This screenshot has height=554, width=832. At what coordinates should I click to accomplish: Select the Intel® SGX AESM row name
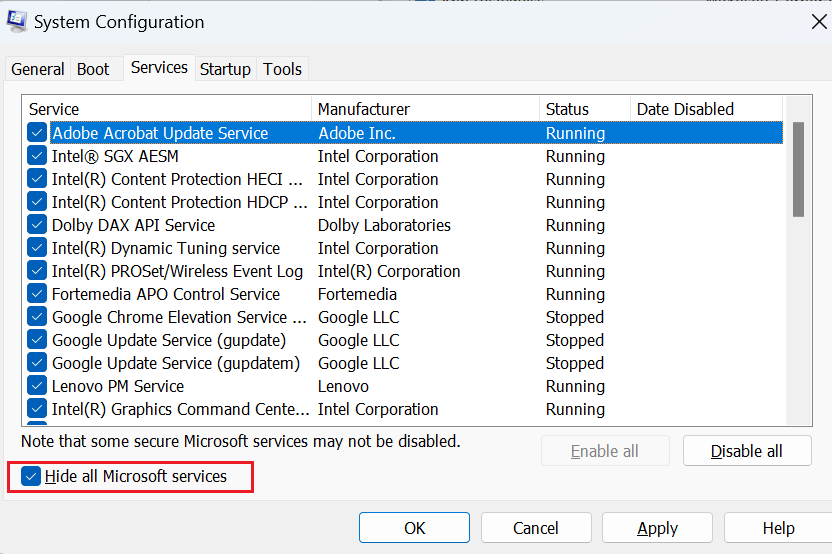click(x=115, y=156)
